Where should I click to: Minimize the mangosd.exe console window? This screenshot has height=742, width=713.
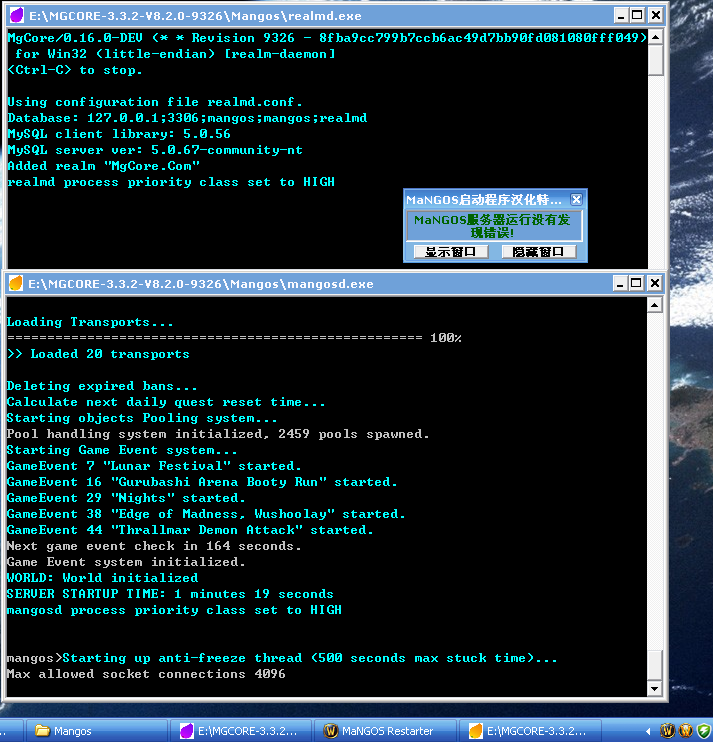(620, 283)
